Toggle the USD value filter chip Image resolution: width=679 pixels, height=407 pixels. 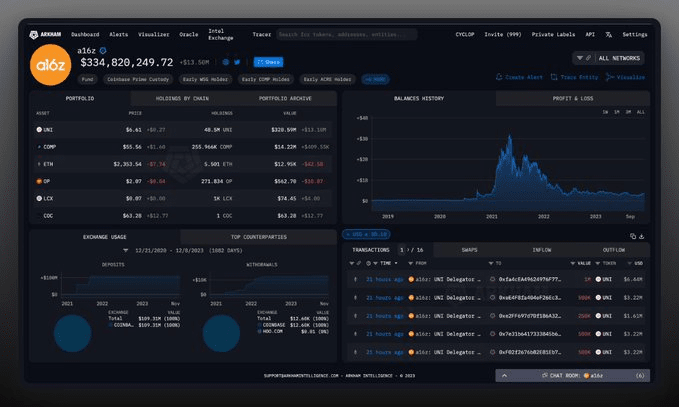tap(366, 235)
